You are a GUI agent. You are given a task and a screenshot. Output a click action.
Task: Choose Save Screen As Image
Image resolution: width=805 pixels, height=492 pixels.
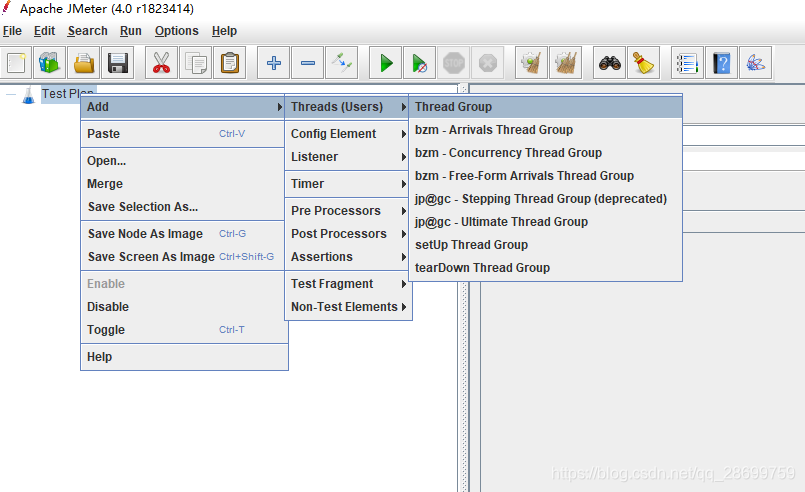[183, 257]
